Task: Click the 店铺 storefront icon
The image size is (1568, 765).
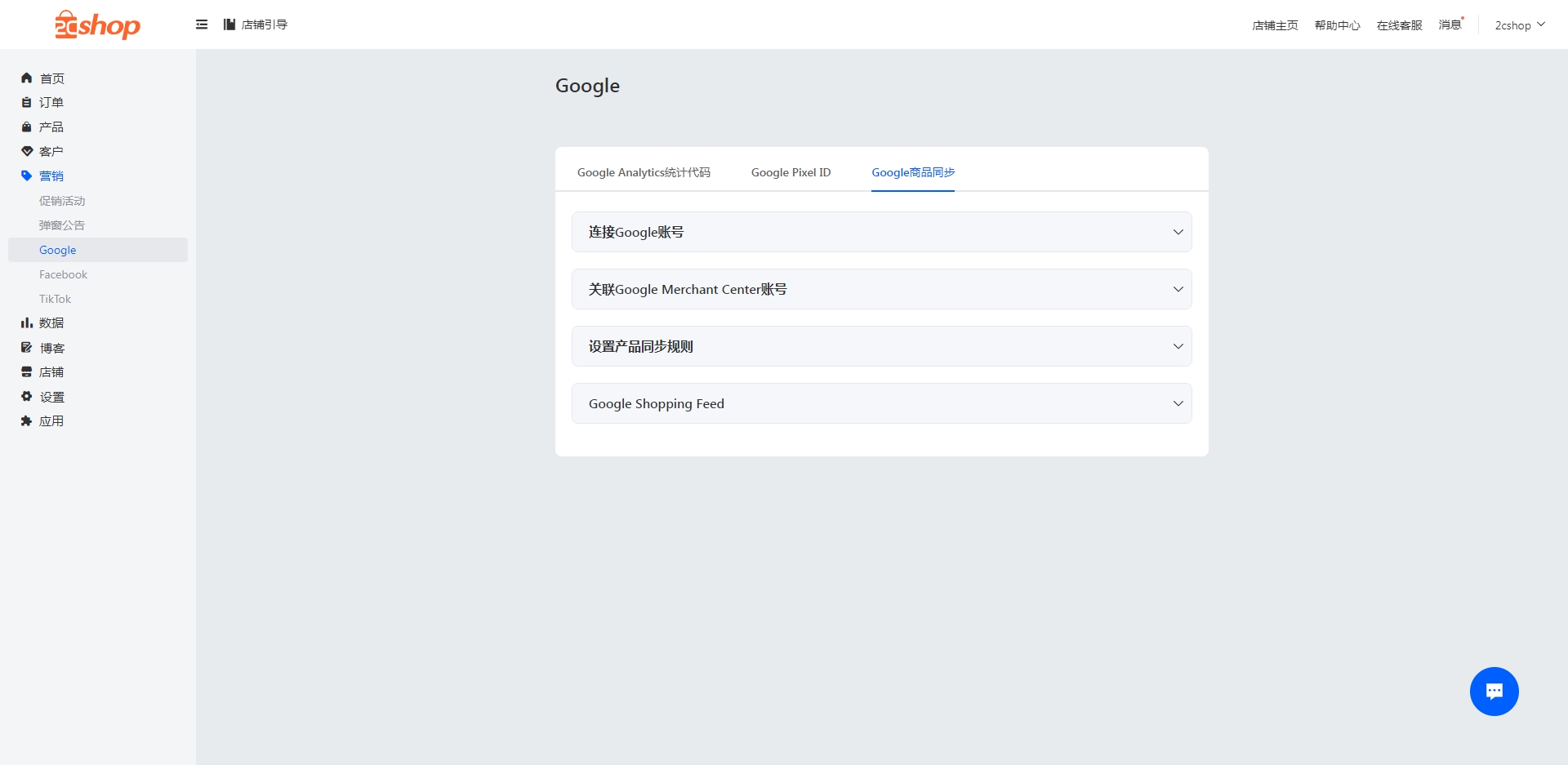Action: [x=26, y=372]
